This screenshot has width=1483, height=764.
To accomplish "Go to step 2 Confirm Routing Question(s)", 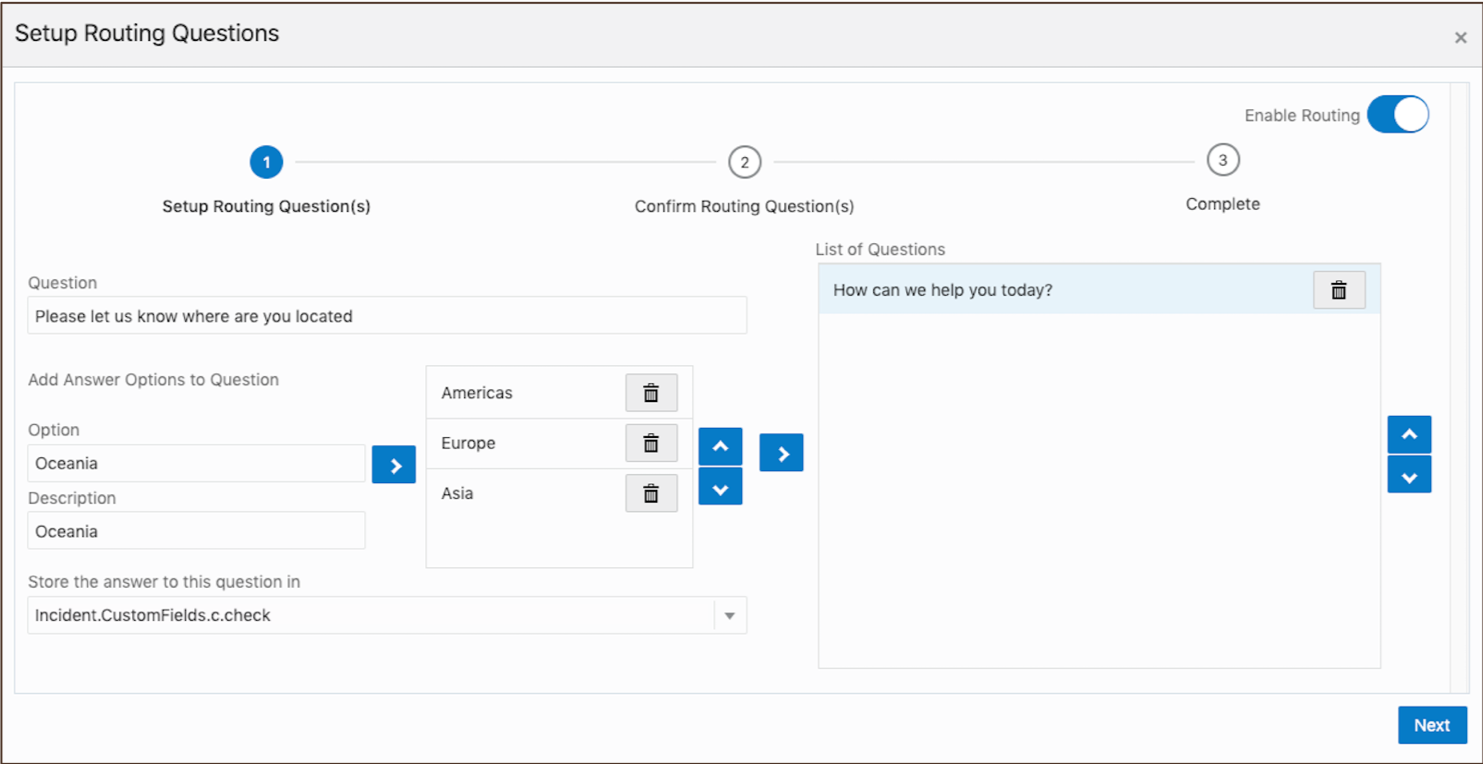I will click(x=745, y=162).
